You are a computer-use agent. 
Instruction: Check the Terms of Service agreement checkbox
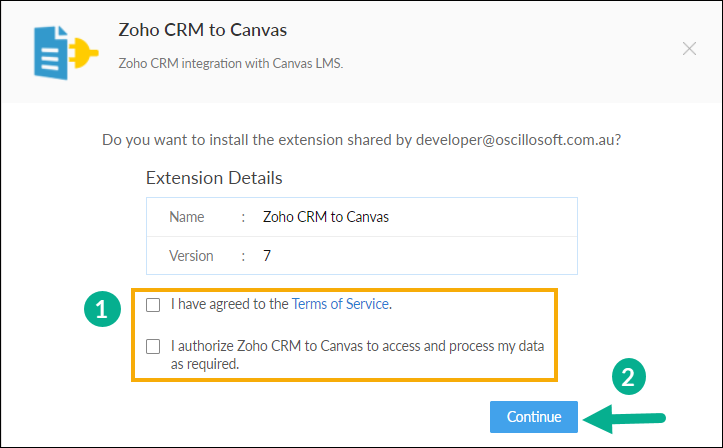tap(153, 305)
